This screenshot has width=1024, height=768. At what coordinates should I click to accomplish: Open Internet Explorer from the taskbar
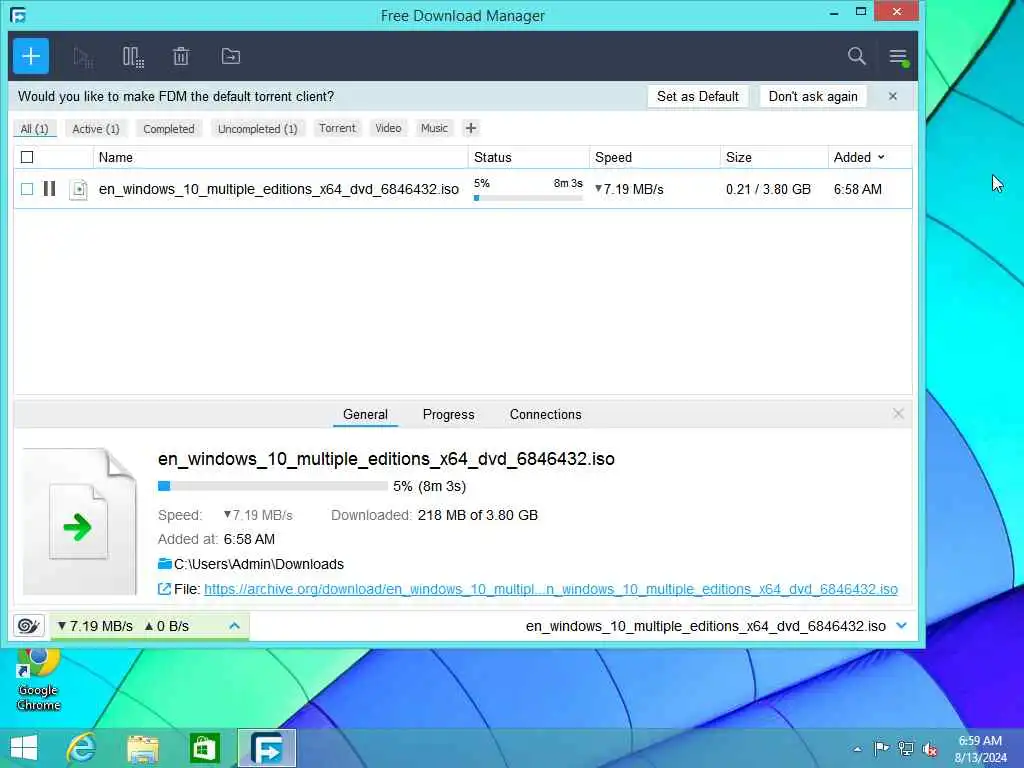click(82, 748)
